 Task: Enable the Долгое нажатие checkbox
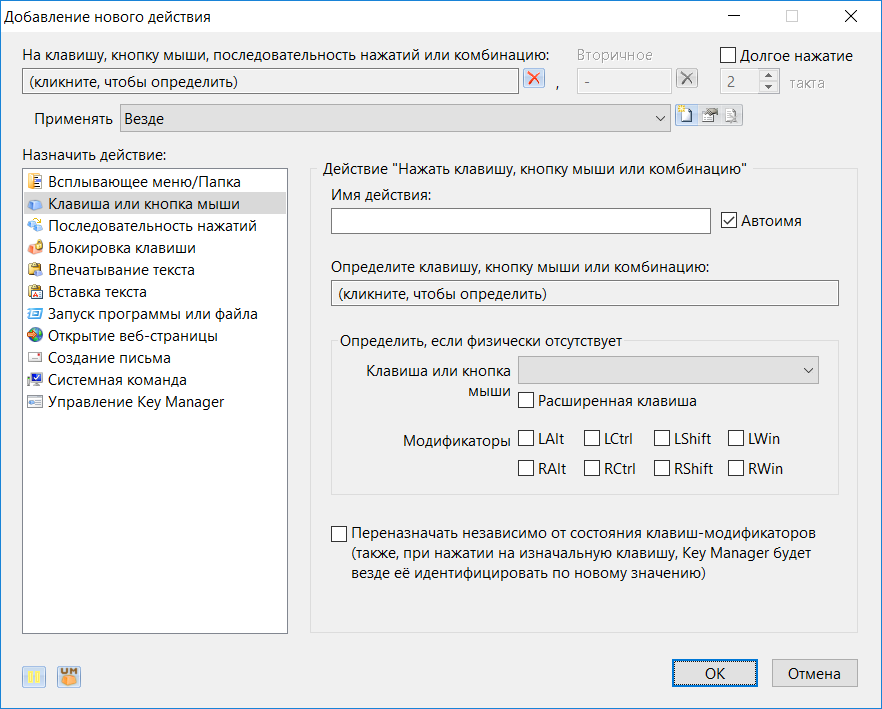[x=728, y=56]
